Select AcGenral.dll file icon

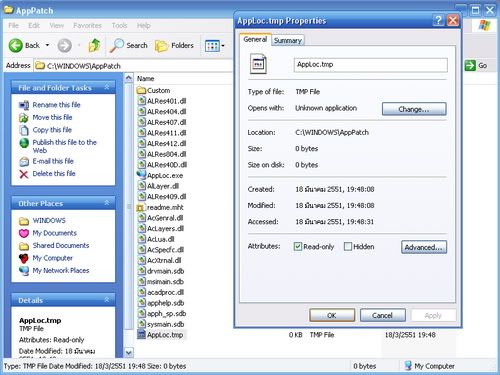[x=142, y=218]
